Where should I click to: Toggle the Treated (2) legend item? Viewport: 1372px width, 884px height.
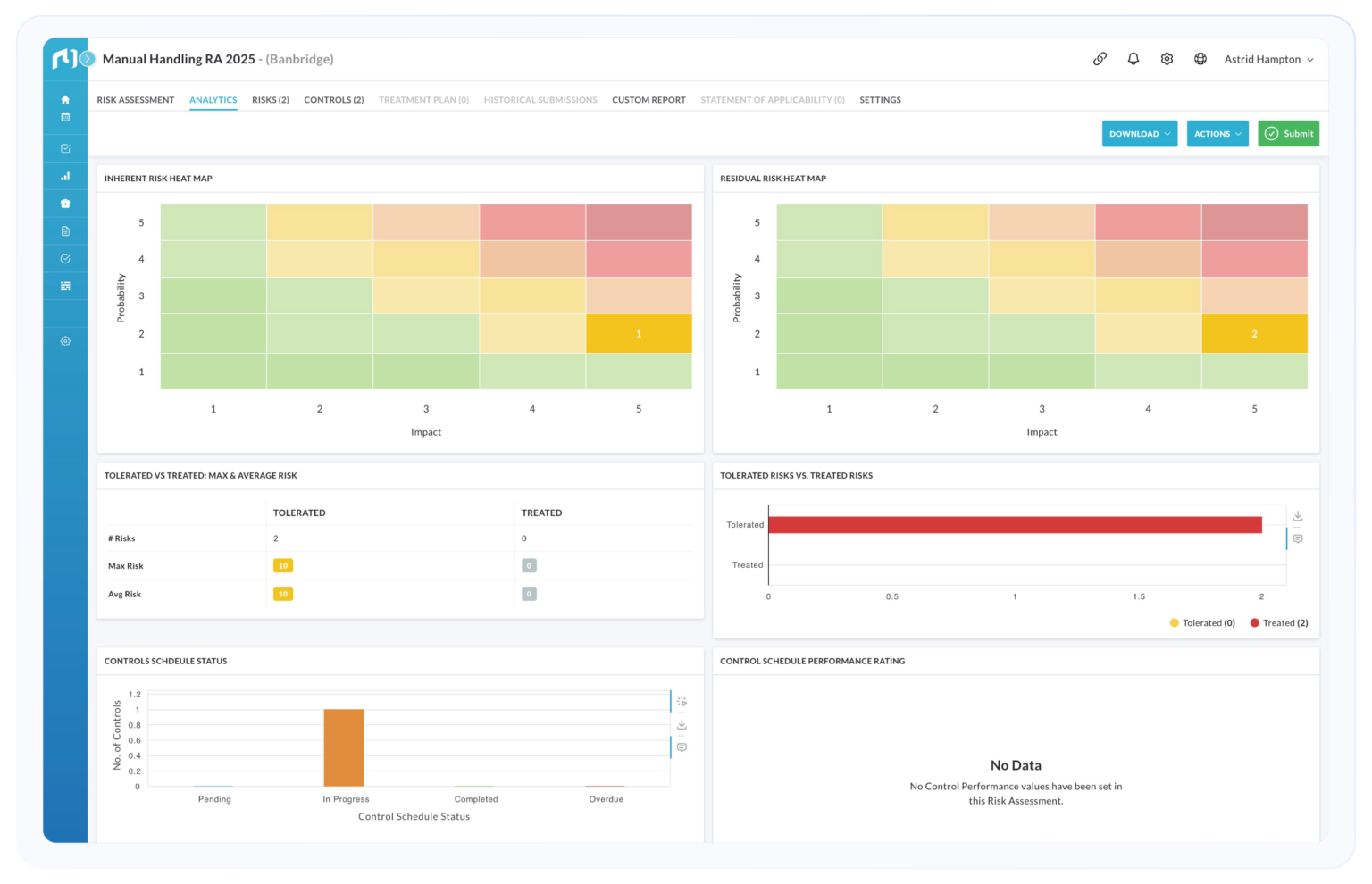tap(1279, 623)
